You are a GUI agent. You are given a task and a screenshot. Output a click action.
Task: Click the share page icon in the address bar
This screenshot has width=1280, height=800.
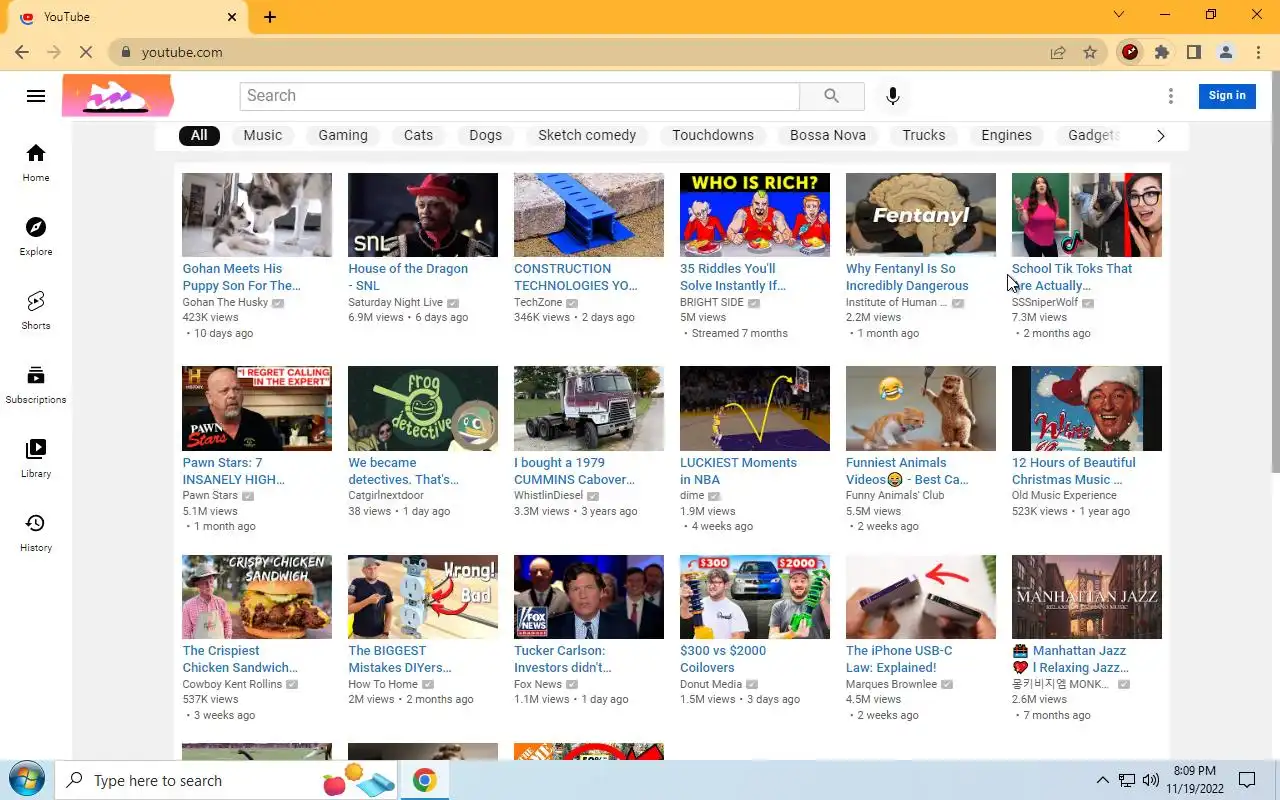coord(1058,52)
